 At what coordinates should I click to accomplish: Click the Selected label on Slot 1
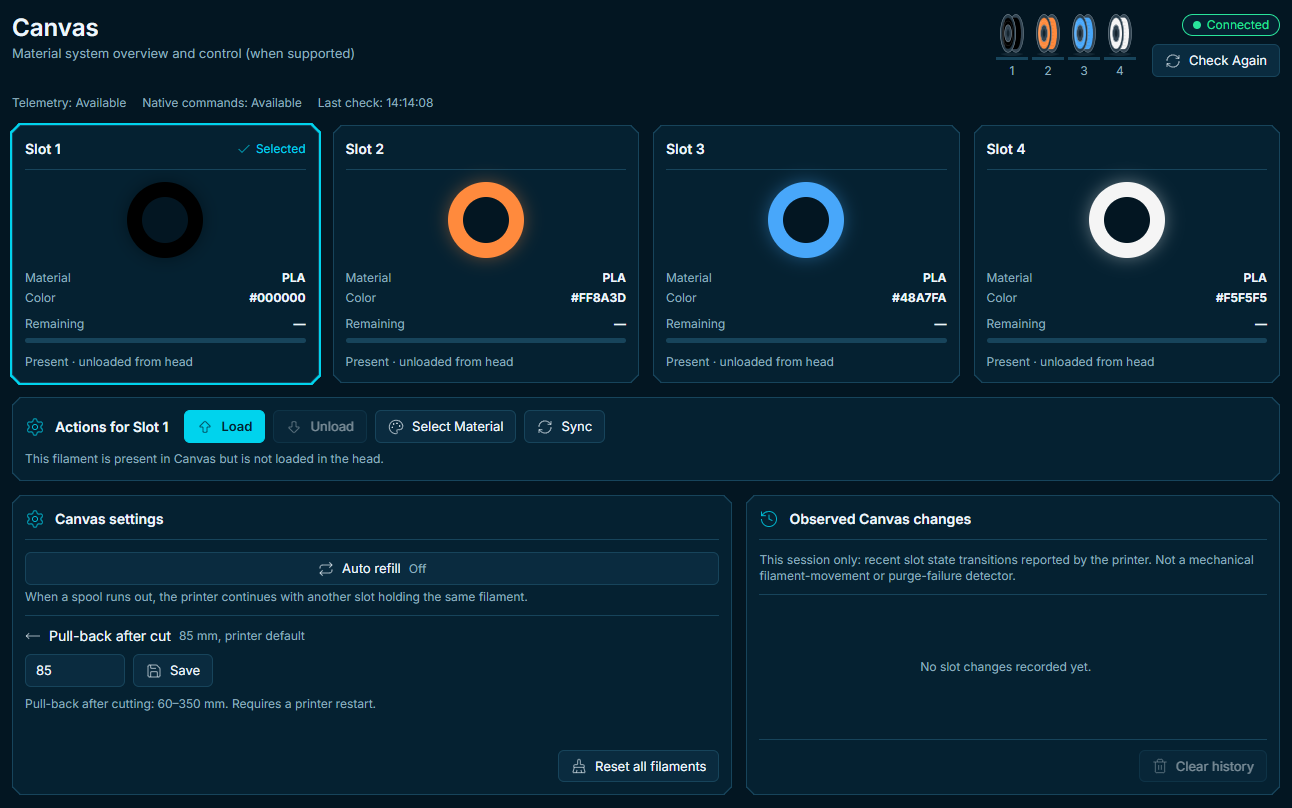(272, 149)
